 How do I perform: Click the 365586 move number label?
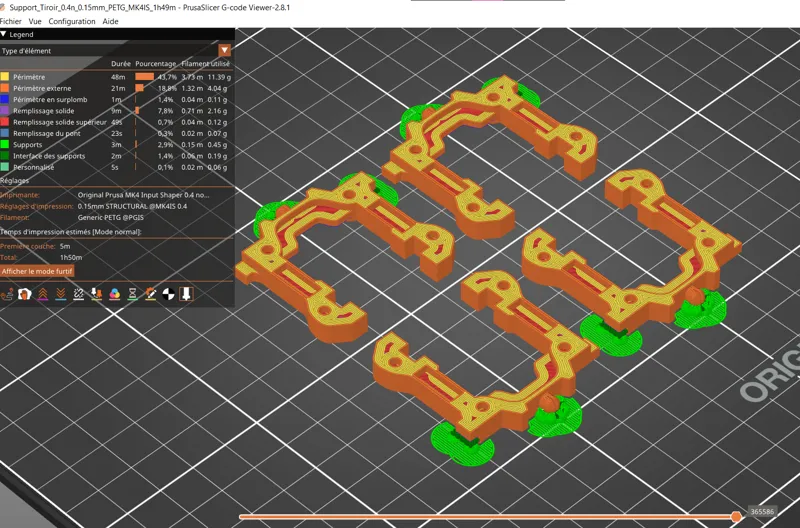(762, 512)
